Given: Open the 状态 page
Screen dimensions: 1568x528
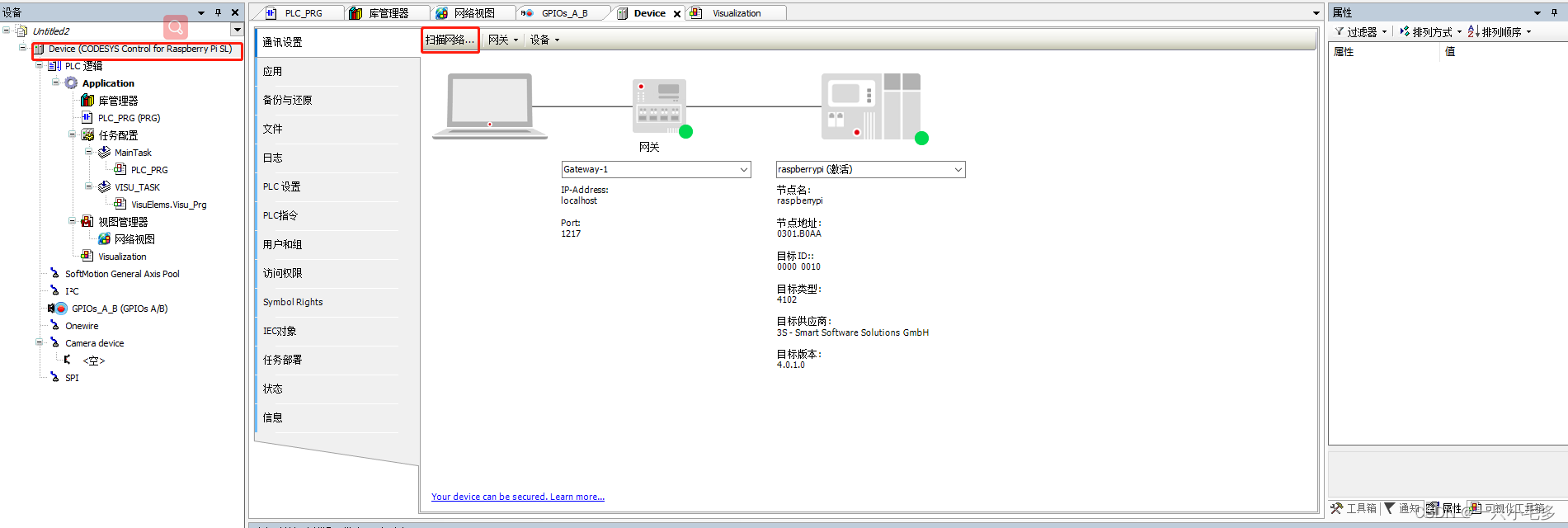Looking at the screenshot, I should tap(327, 389).
